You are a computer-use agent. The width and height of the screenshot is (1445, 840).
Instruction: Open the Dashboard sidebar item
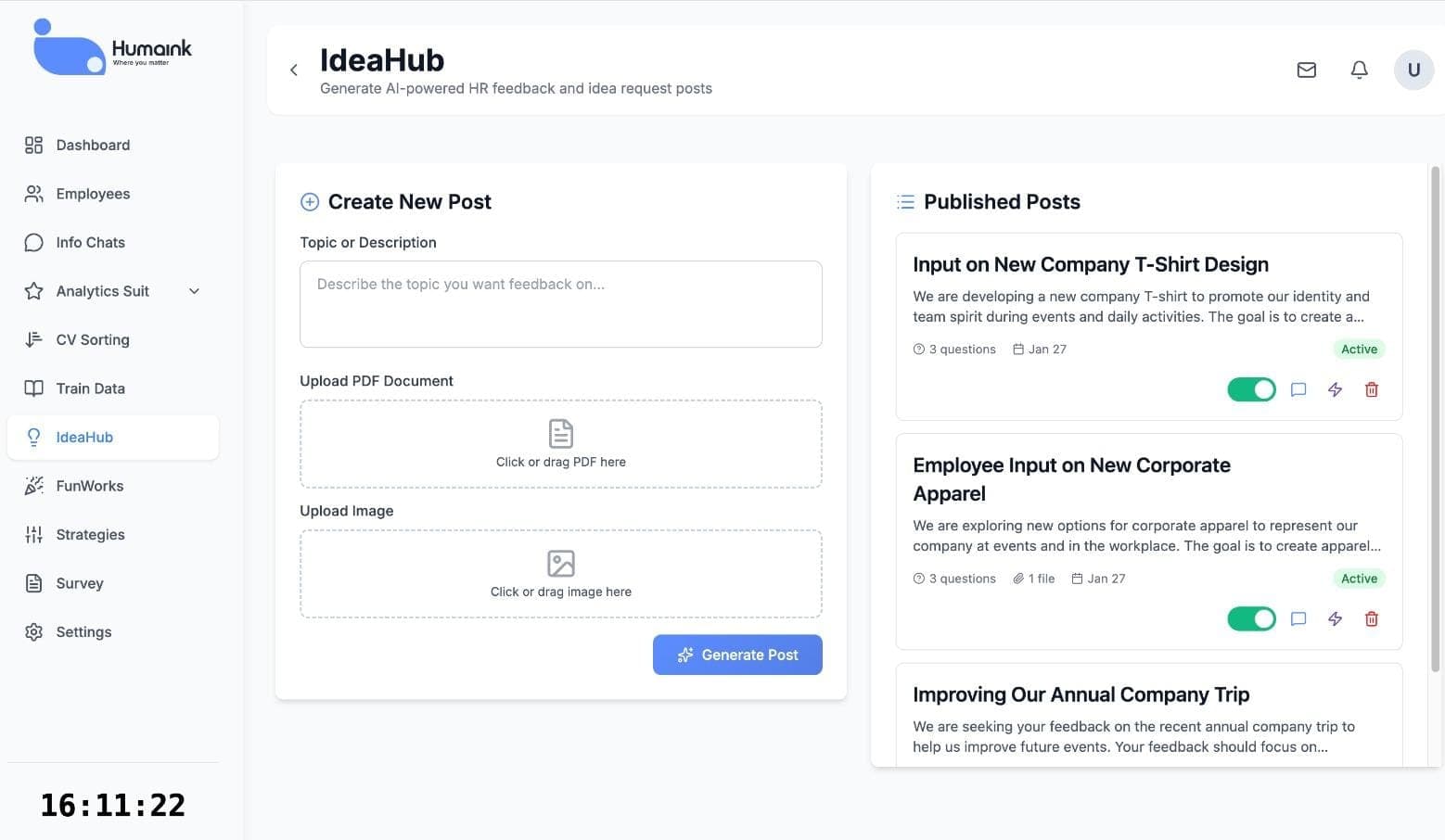(92, 145)
